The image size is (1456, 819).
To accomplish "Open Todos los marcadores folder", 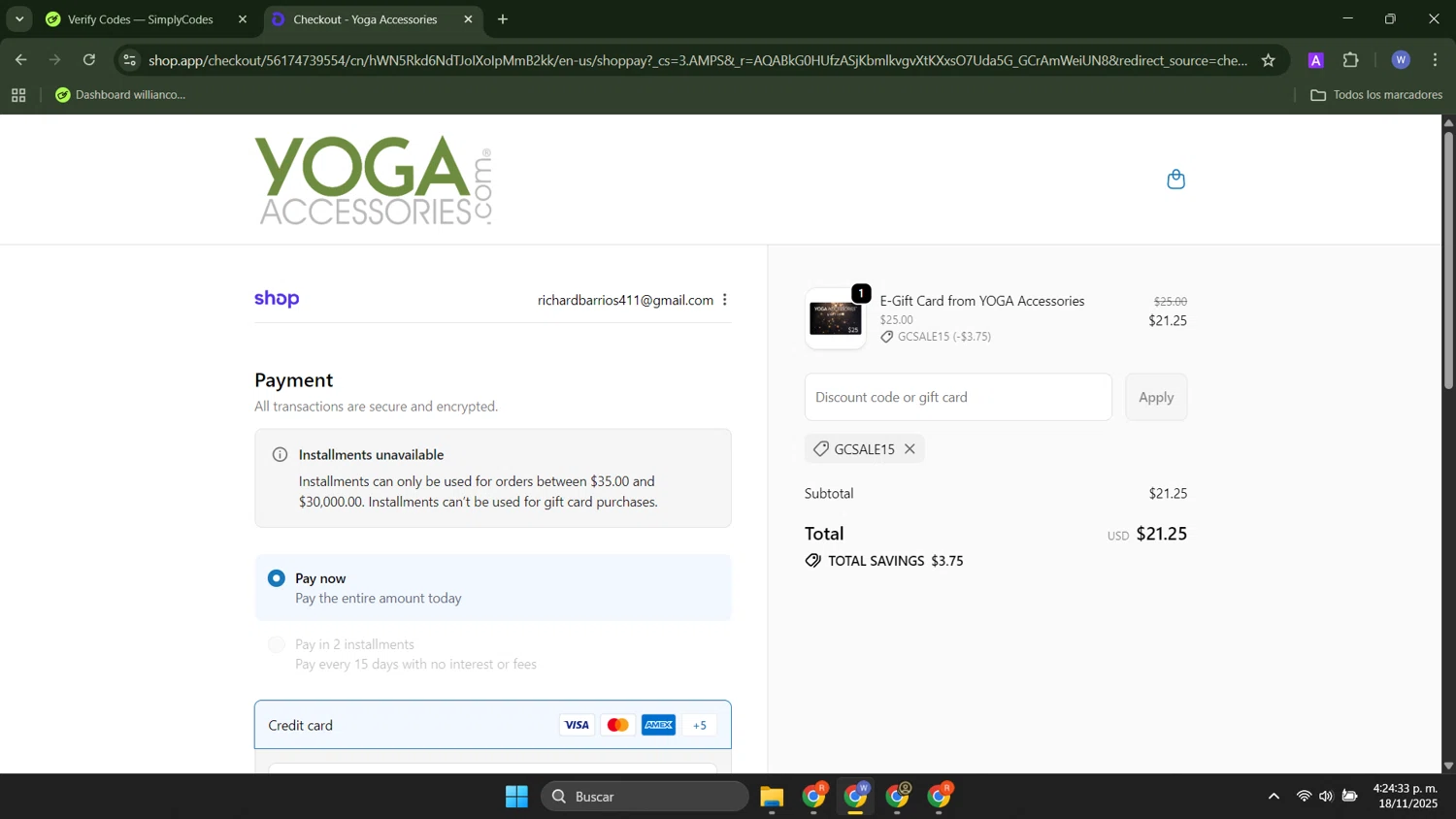I will click(1376, 95).
